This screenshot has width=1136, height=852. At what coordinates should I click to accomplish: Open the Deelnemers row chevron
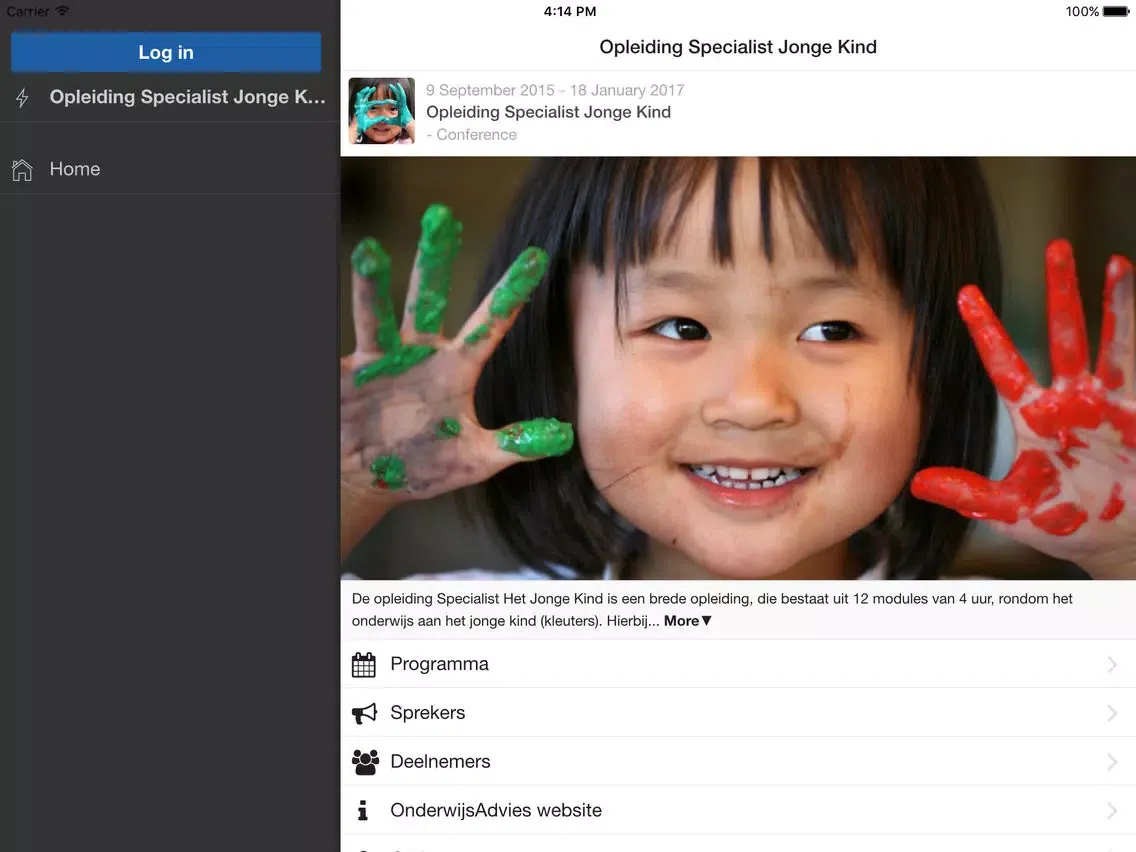[1111, 762]
